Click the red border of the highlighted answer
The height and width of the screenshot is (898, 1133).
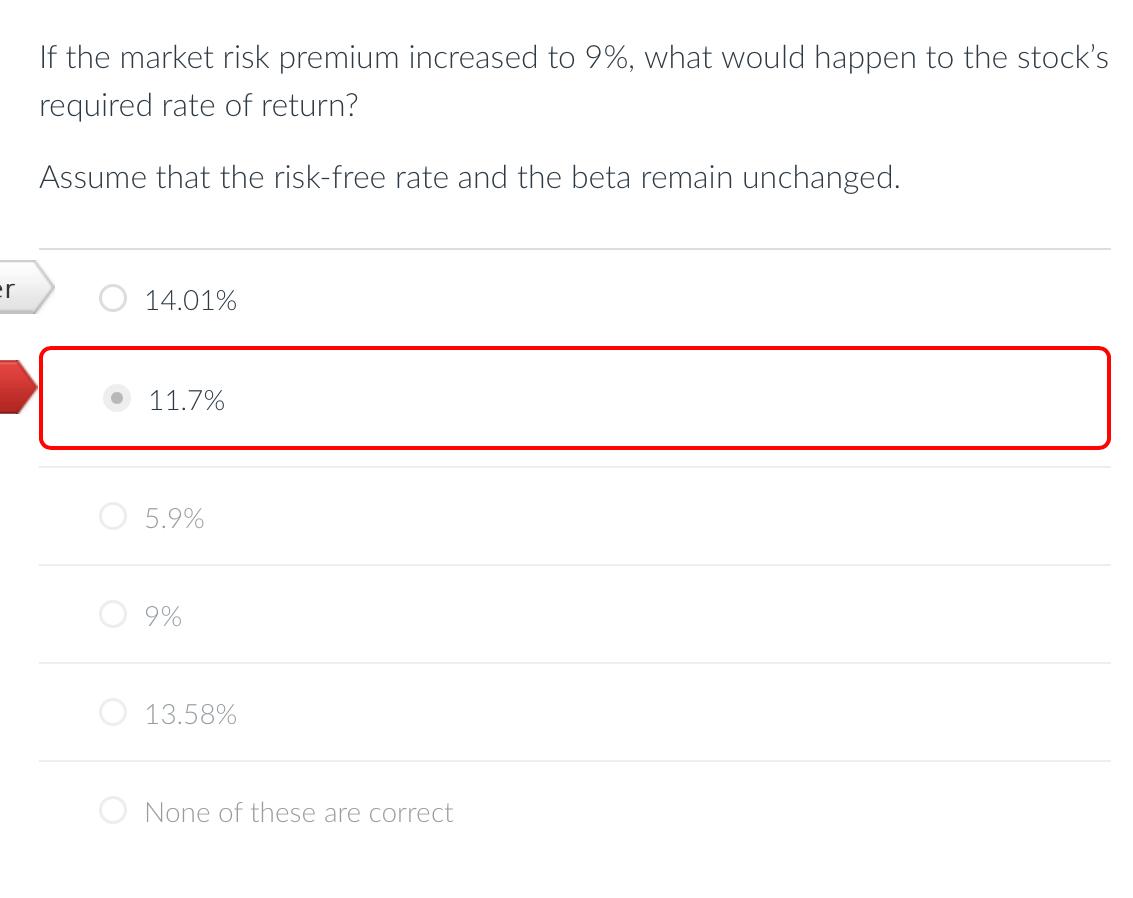(x=575, y=348)
